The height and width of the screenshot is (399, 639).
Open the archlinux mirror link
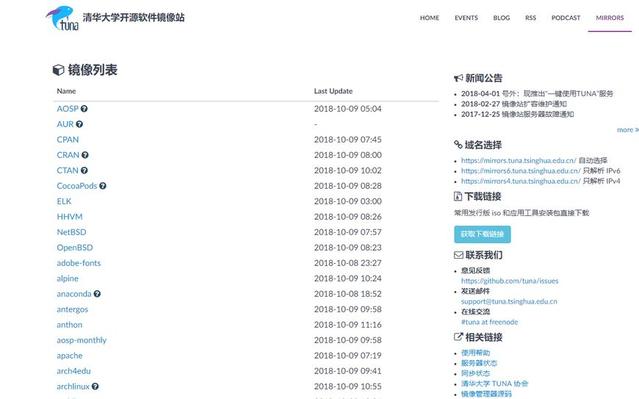tap(73, 386)
